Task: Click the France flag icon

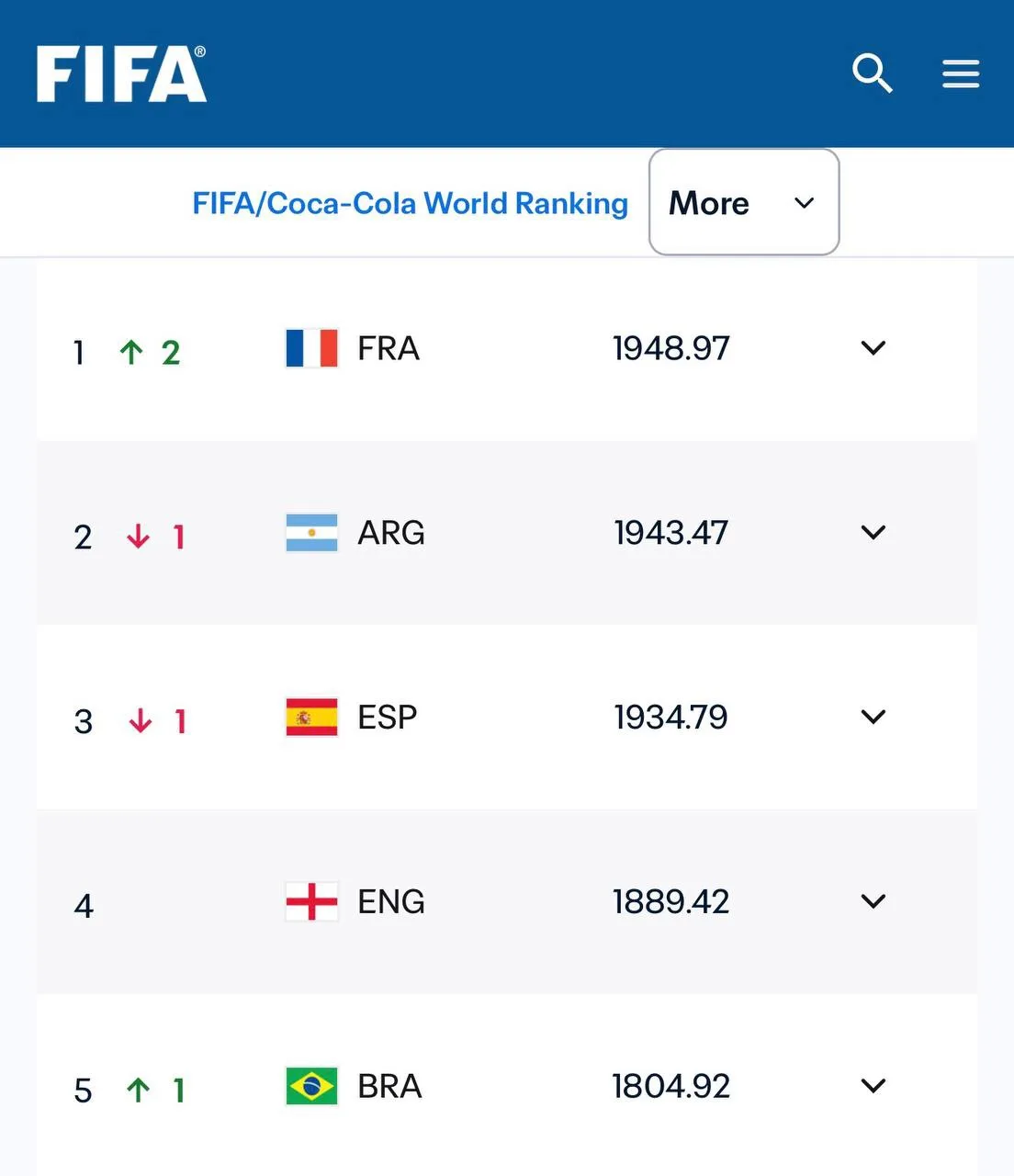Action: click(311, 348)
